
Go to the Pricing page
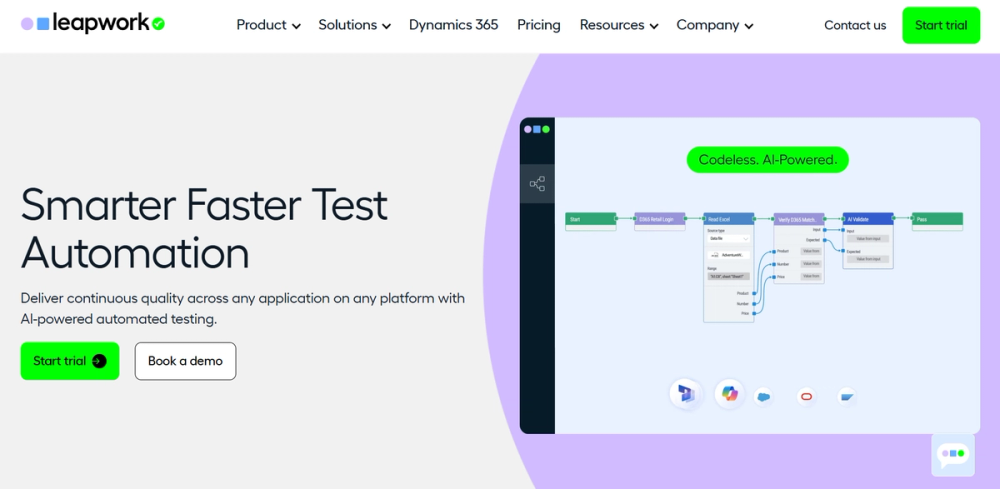click(538, 26)
